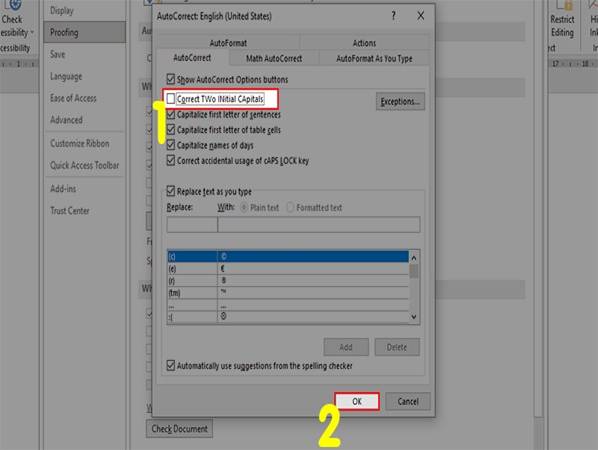598x450 pixels.
Task: Uncheck Show AutoCorrect Options buttons
Action: tap(171, 79)
